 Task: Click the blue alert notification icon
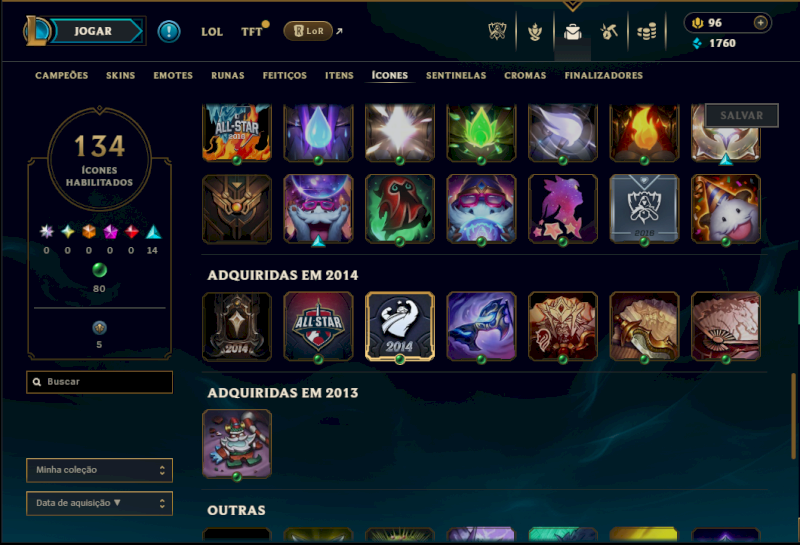tap(169, 32)
